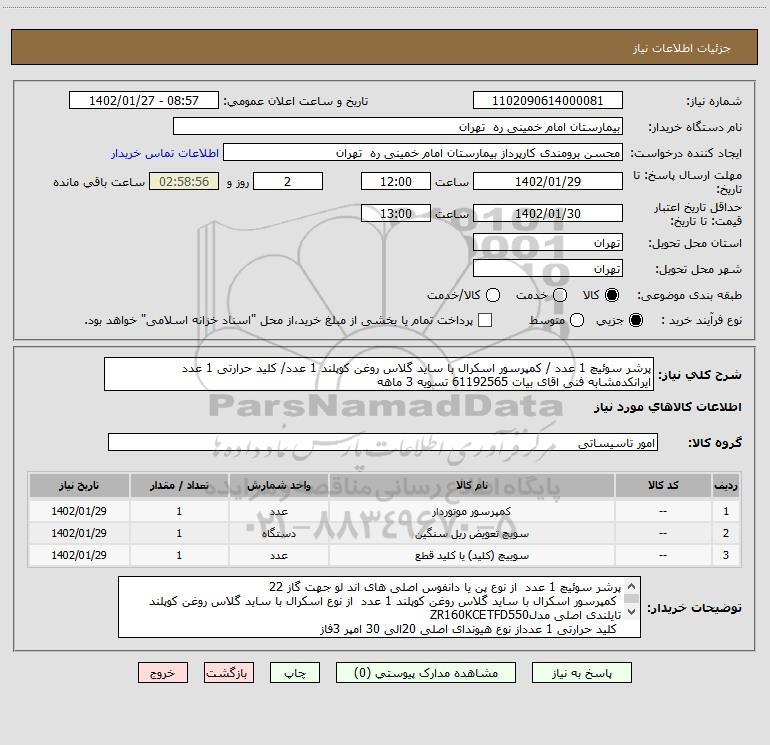Image resolution: width=770 pixels, height=745 pixels.
Task: Click the announcement date 1402/01/27 - 08:57 field
Action: (144, 101)
